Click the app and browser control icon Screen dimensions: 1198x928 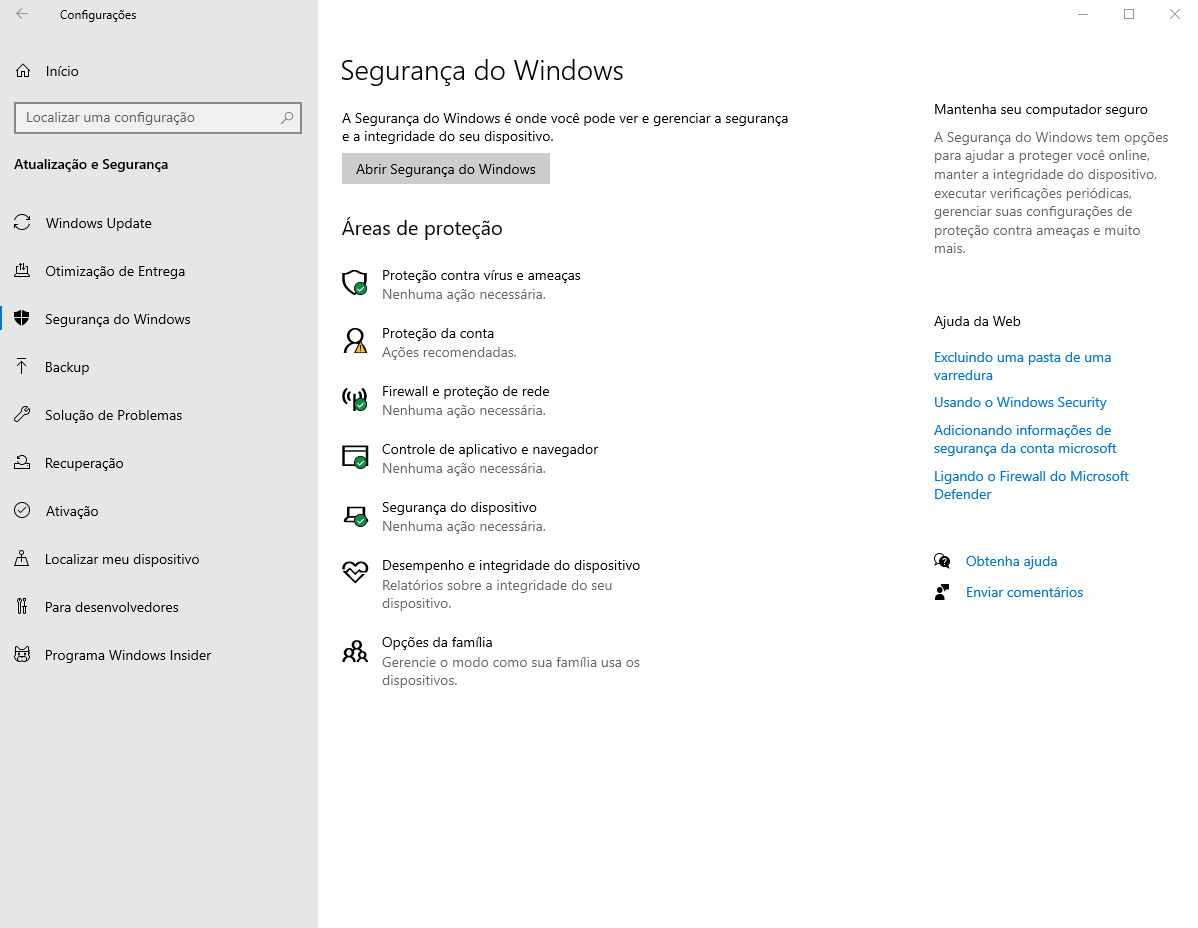click(x=355, y=457)
